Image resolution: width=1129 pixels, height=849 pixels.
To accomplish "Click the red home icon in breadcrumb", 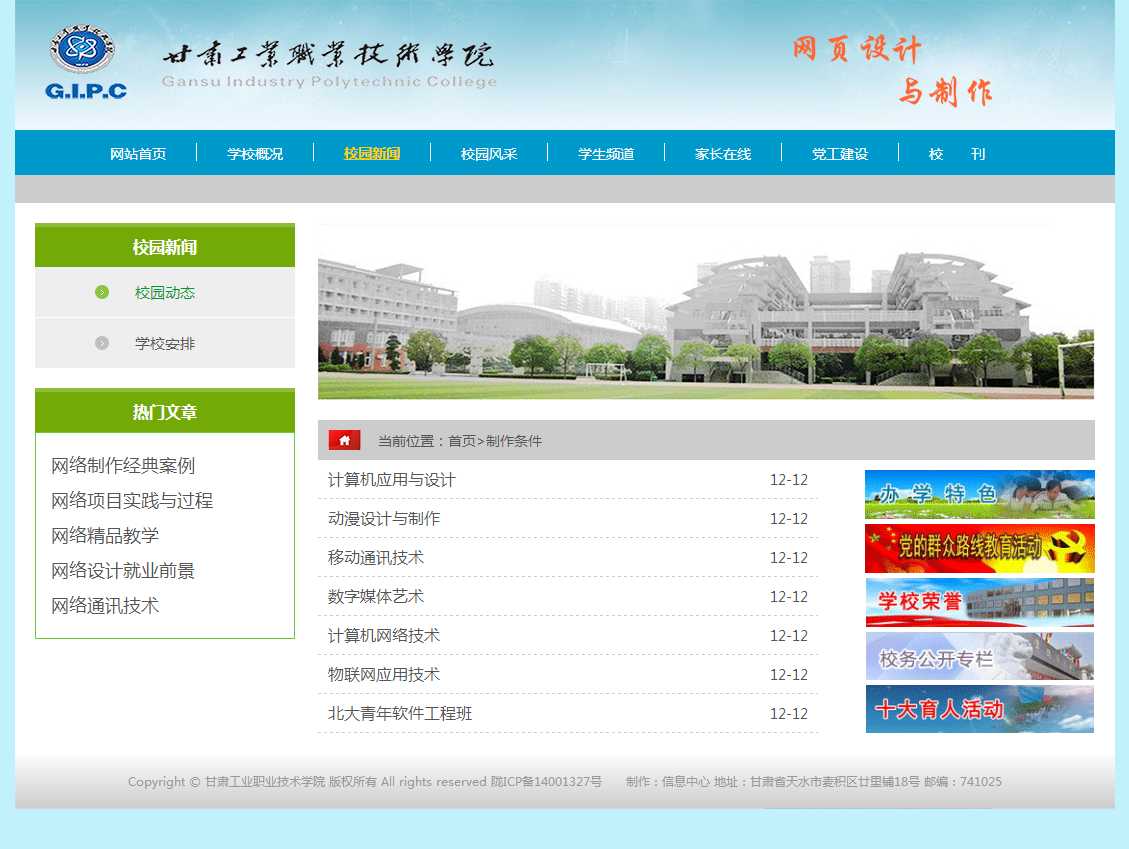I will [x=344, y=440].
